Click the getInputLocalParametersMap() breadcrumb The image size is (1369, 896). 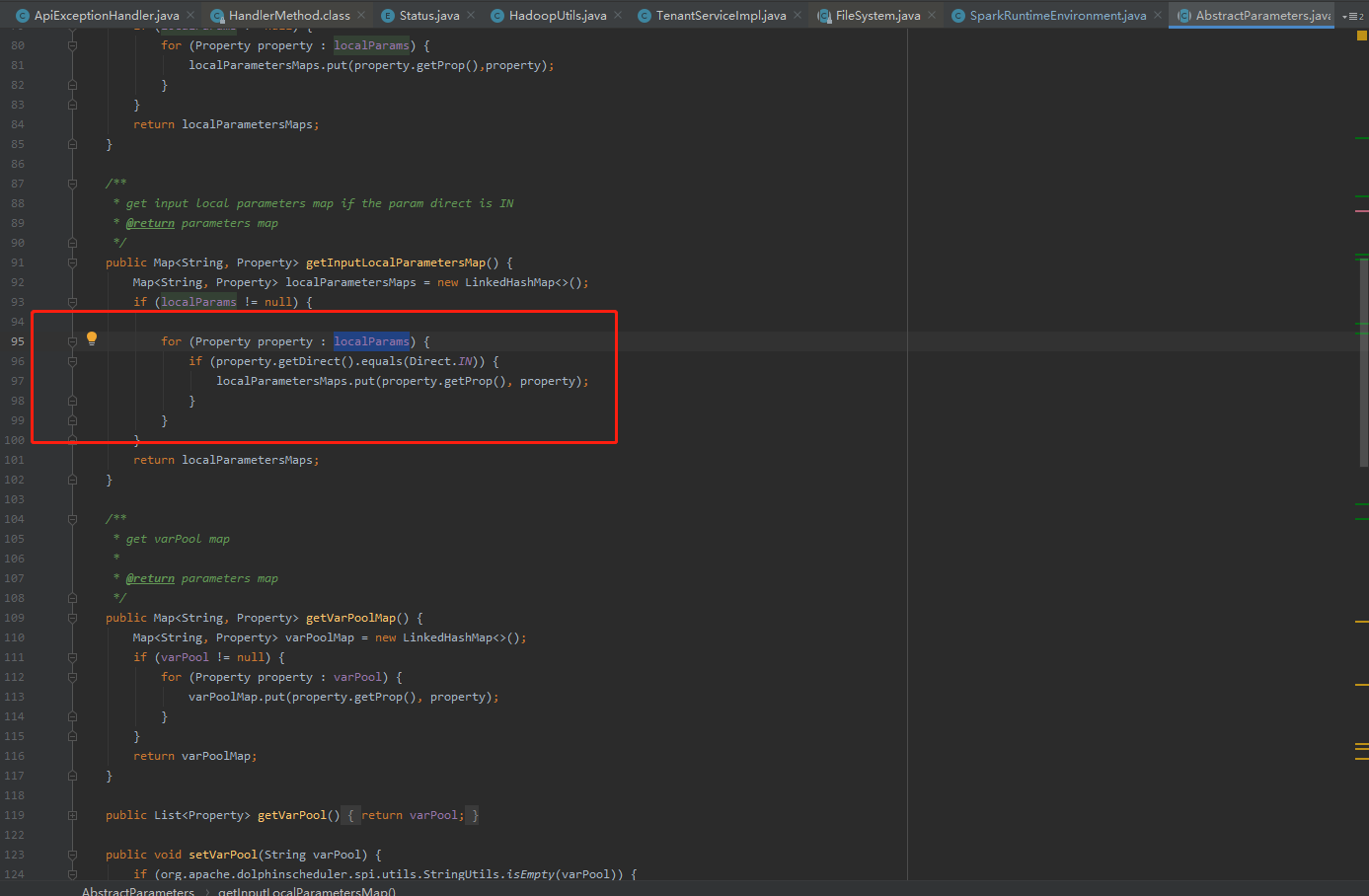[307, 891]
